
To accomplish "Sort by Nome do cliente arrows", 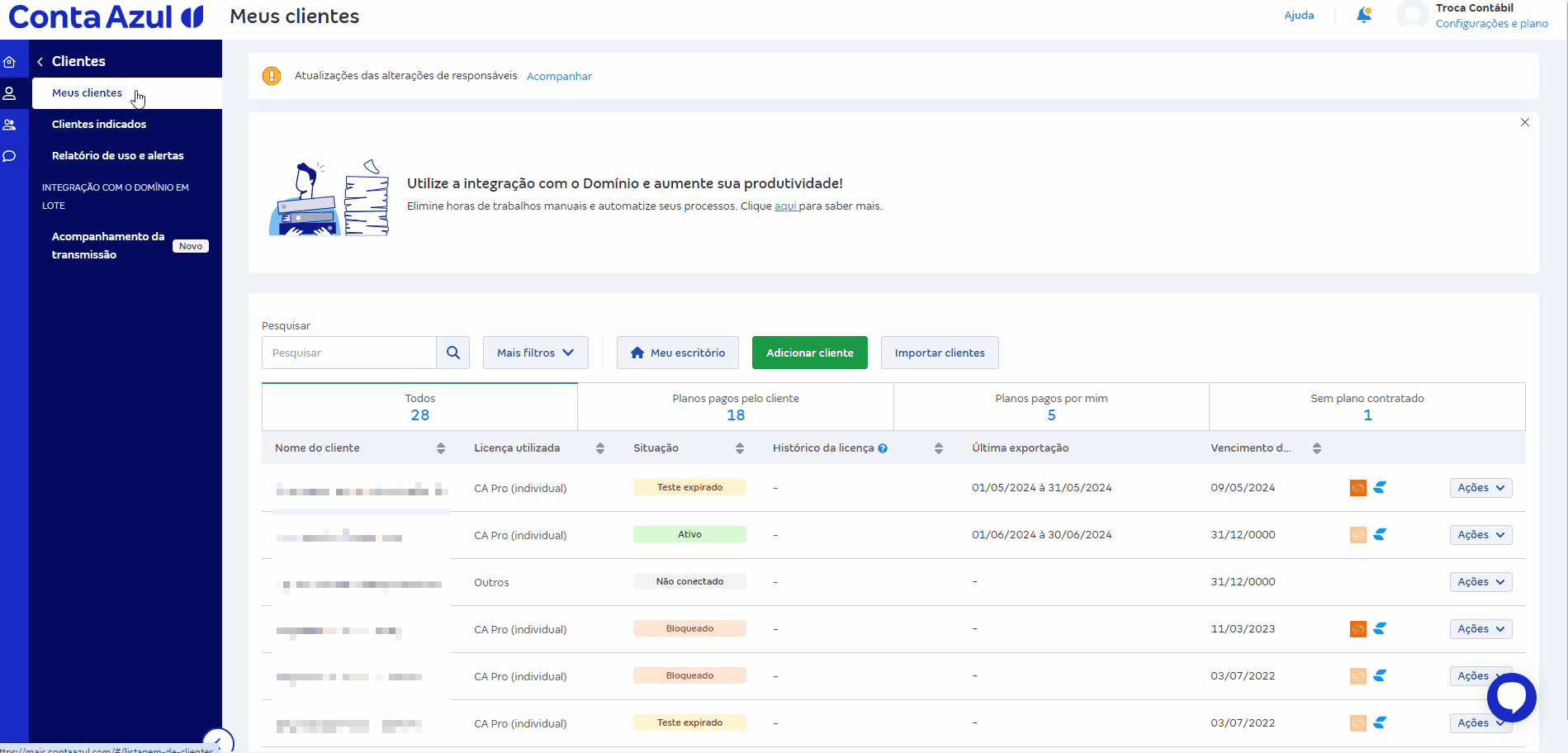I will [441, 448].
